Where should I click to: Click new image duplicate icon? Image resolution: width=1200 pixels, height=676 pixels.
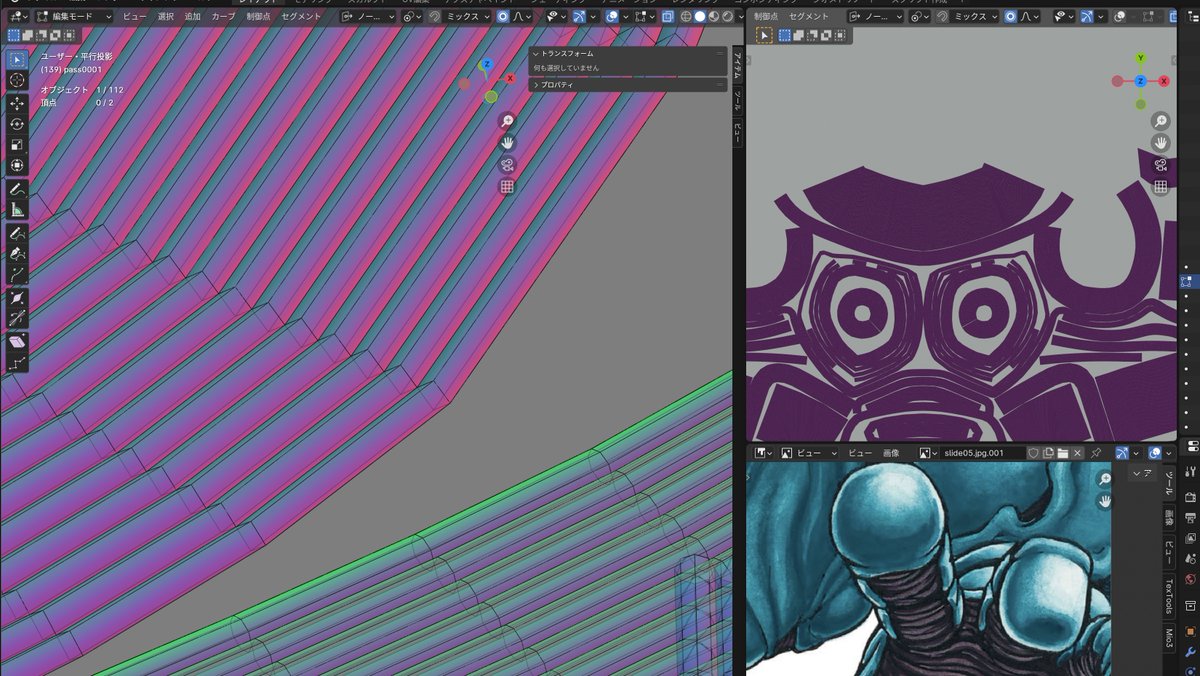(1048, 453)
